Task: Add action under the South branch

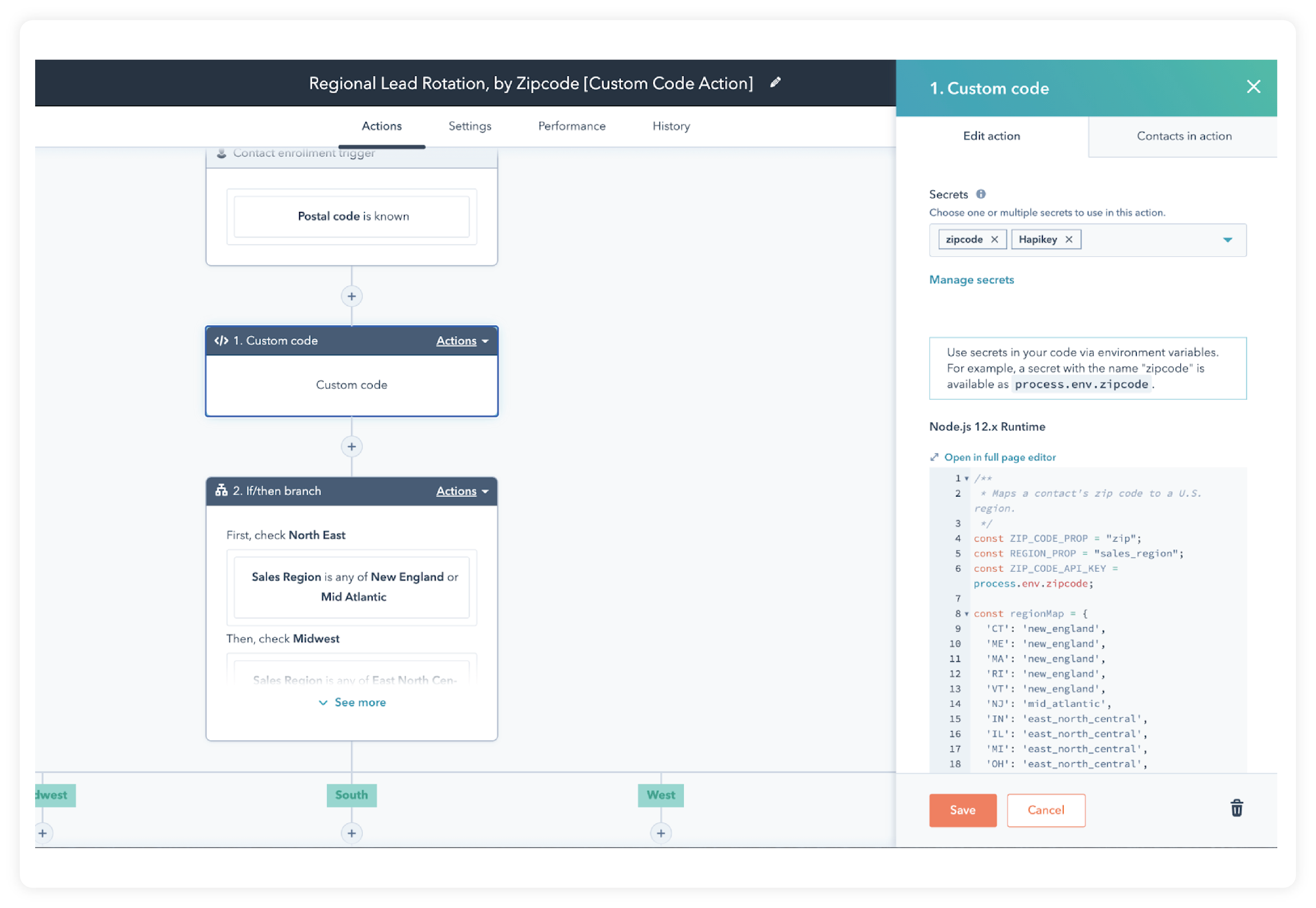Action: [352, 833]
